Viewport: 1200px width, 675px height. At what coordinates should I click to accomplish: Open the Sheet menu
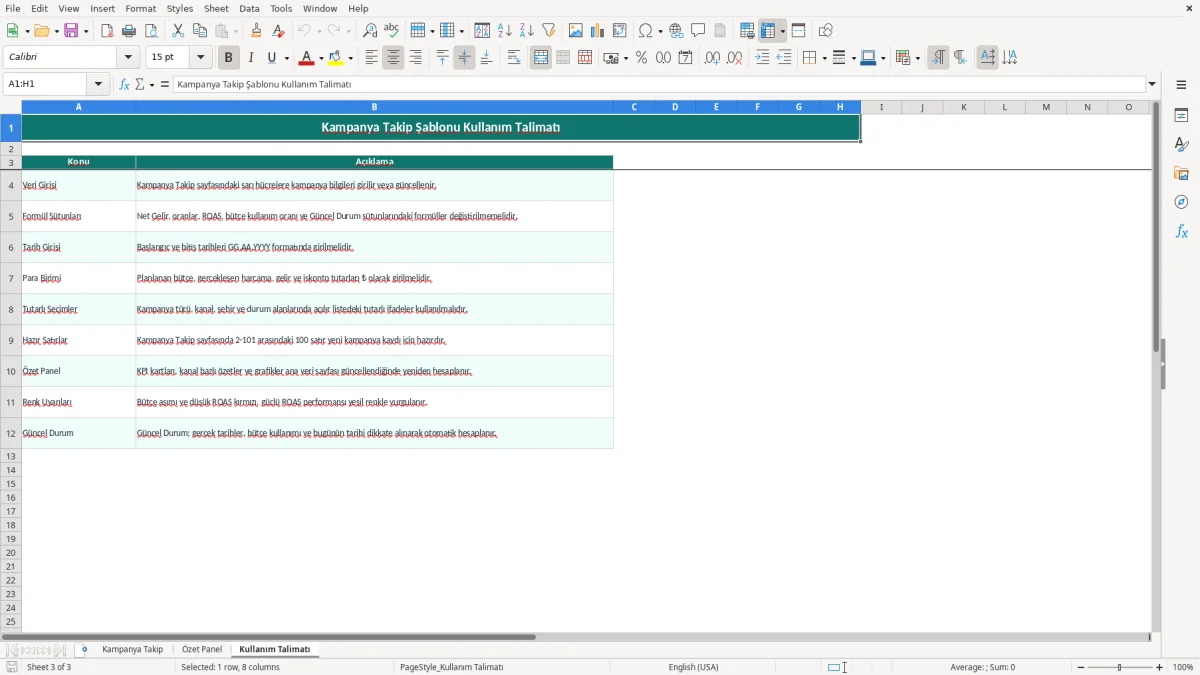click(216, 8)
